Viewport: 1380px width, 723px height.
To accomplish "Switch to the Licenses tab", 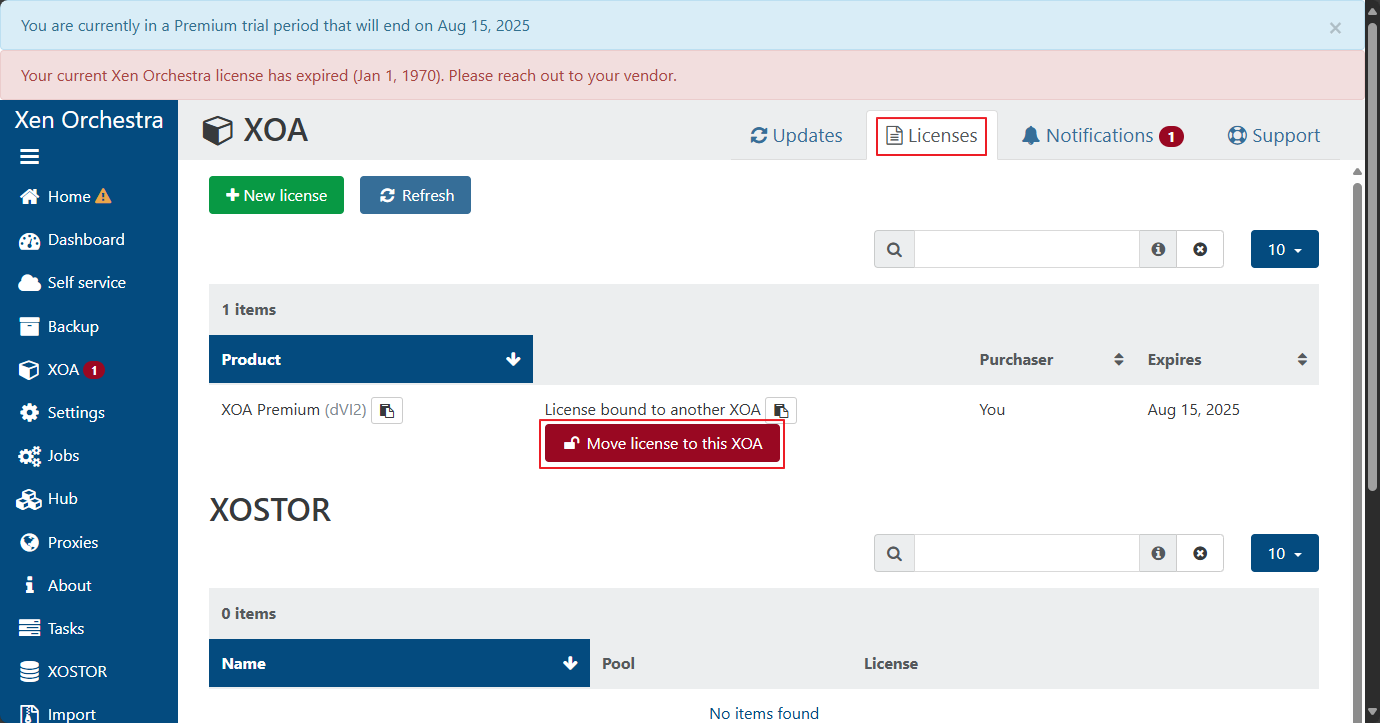I will (x=932, y=136).
